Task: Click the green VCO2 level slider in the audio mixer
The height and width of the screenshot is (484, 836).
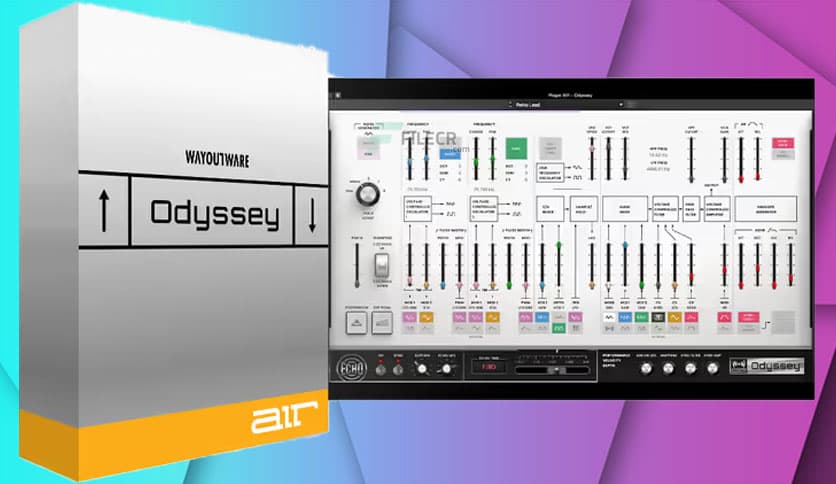Action: (641, 265)
